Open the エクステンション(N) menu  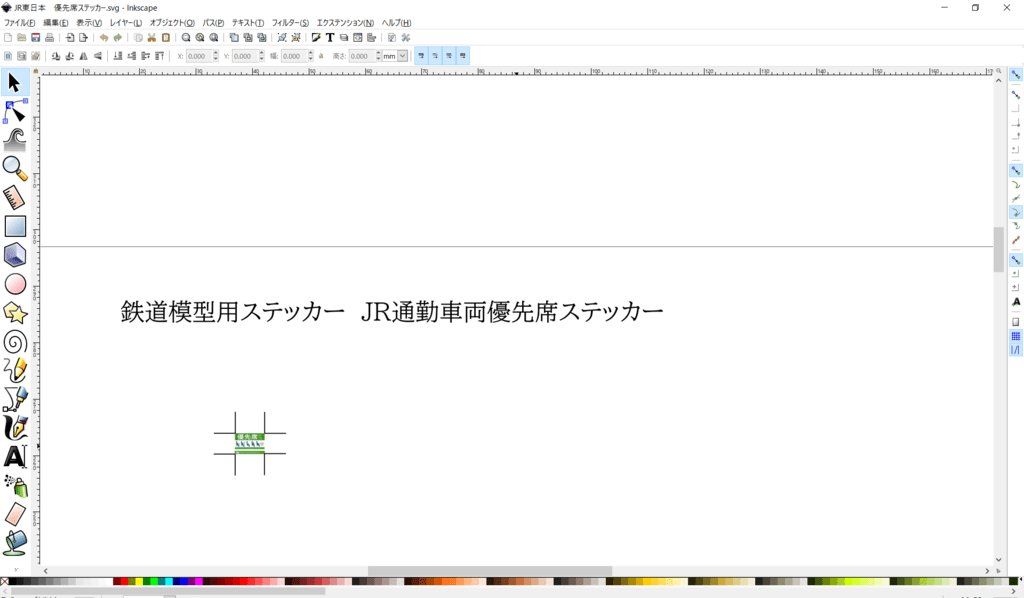pos(345,23)
